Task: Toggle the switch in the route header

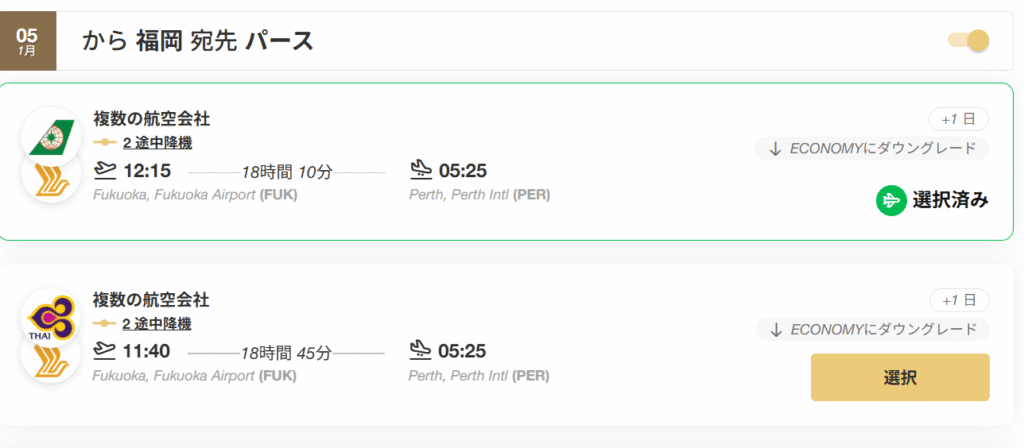Action: (968, 41)
